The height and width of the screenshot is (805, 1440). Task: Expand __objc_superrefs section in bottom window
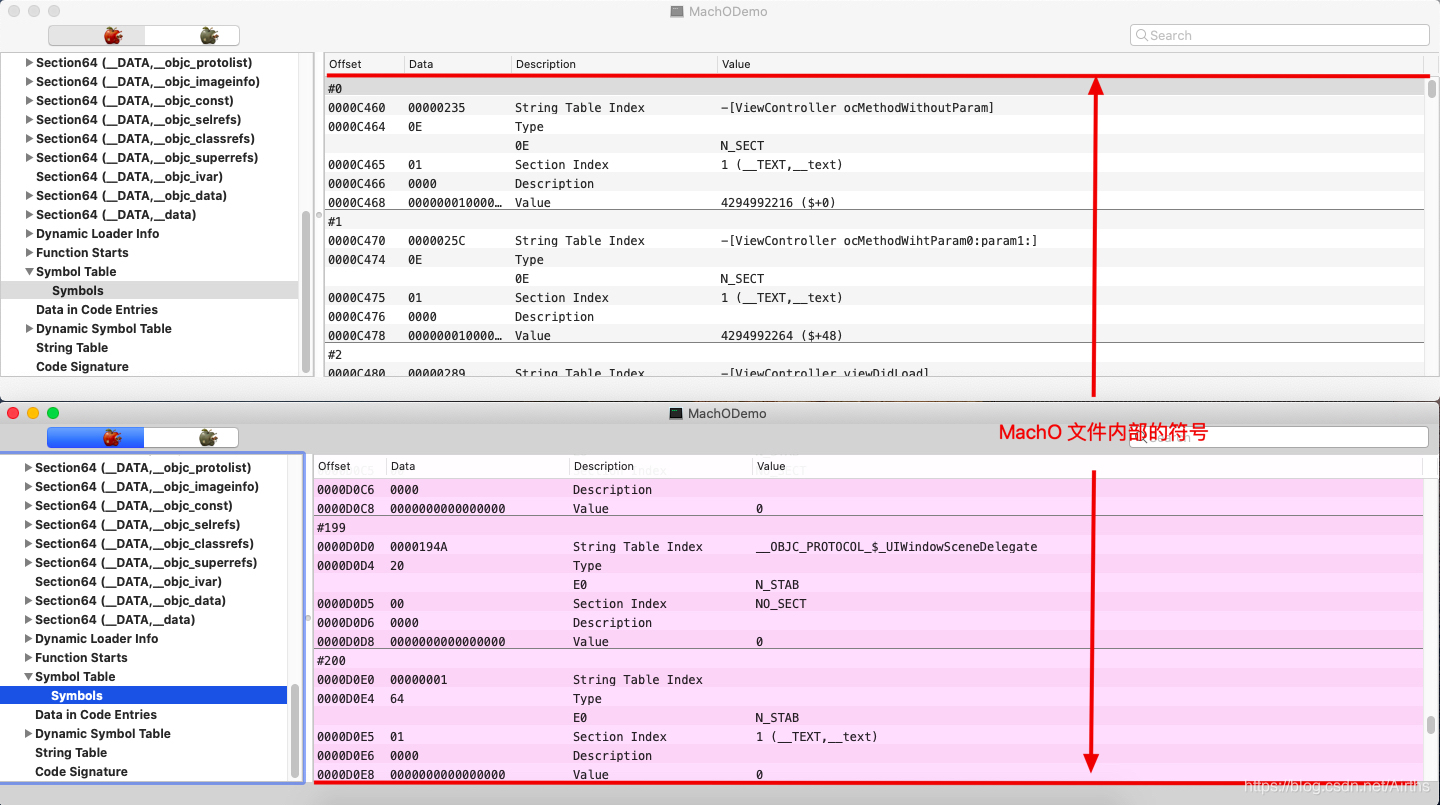click(x=28, y=563)
